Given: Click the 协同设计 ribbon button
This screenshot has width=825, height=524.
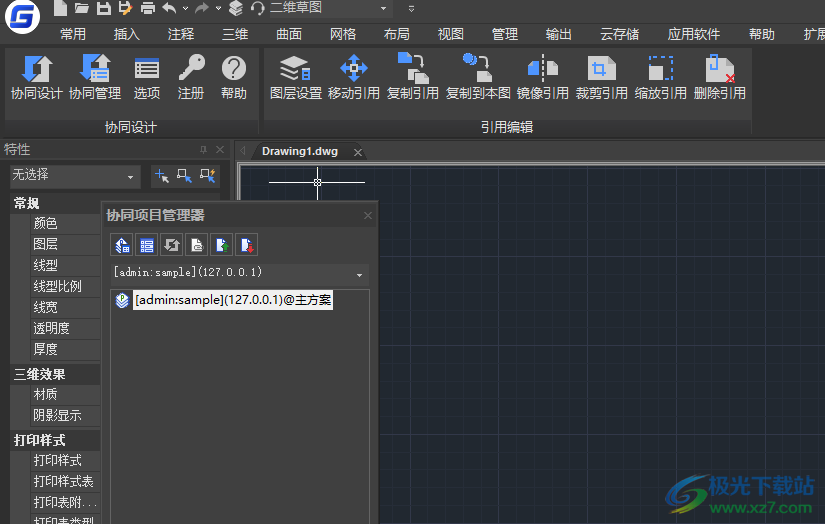Looking at the screenshot, I should click(37, 78).
